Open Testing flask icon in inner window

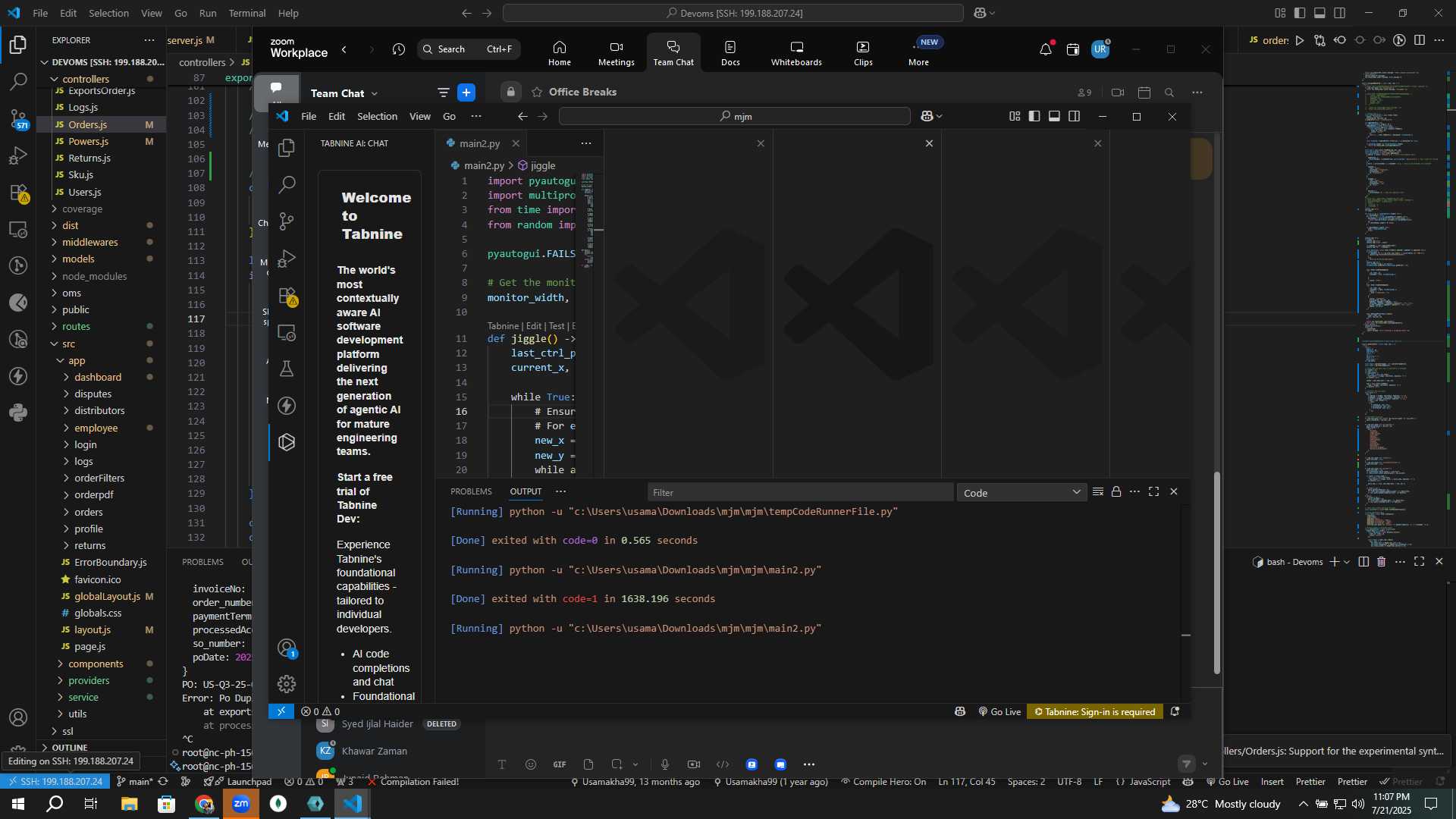[287, 369]
